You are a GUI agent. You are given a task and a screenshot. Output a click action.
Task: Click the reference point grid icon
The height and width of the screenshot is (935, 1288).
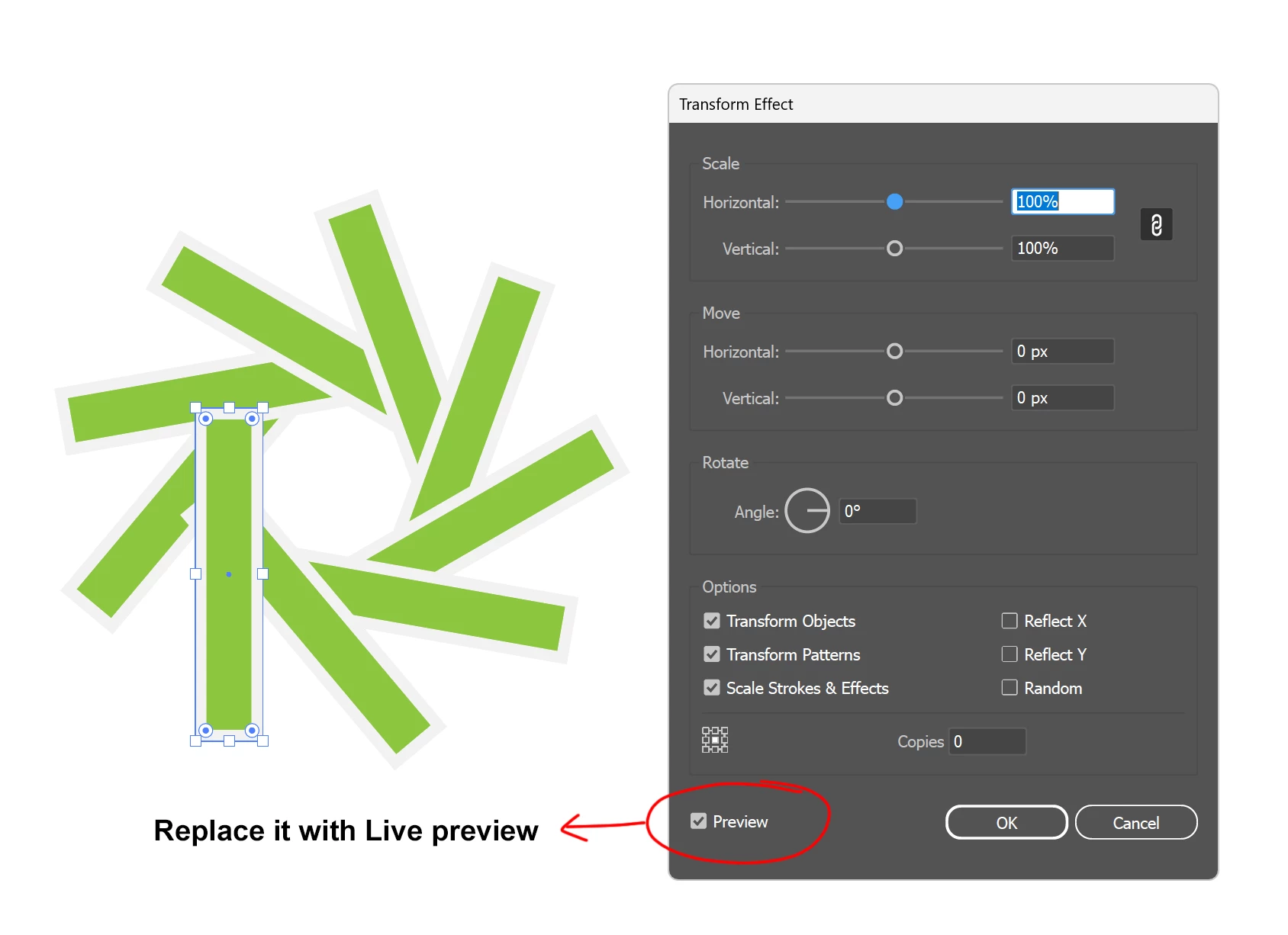pyautogui.click(x=715, y=740)
